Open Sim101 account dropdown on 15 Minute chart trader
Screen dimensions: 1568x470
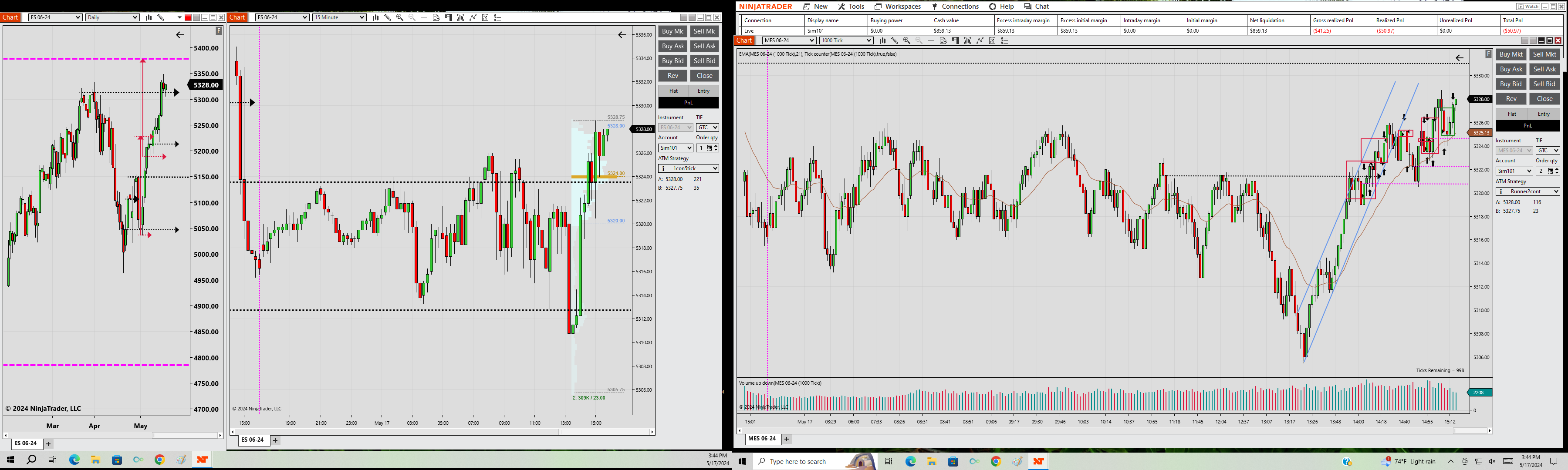click(676, 148)
